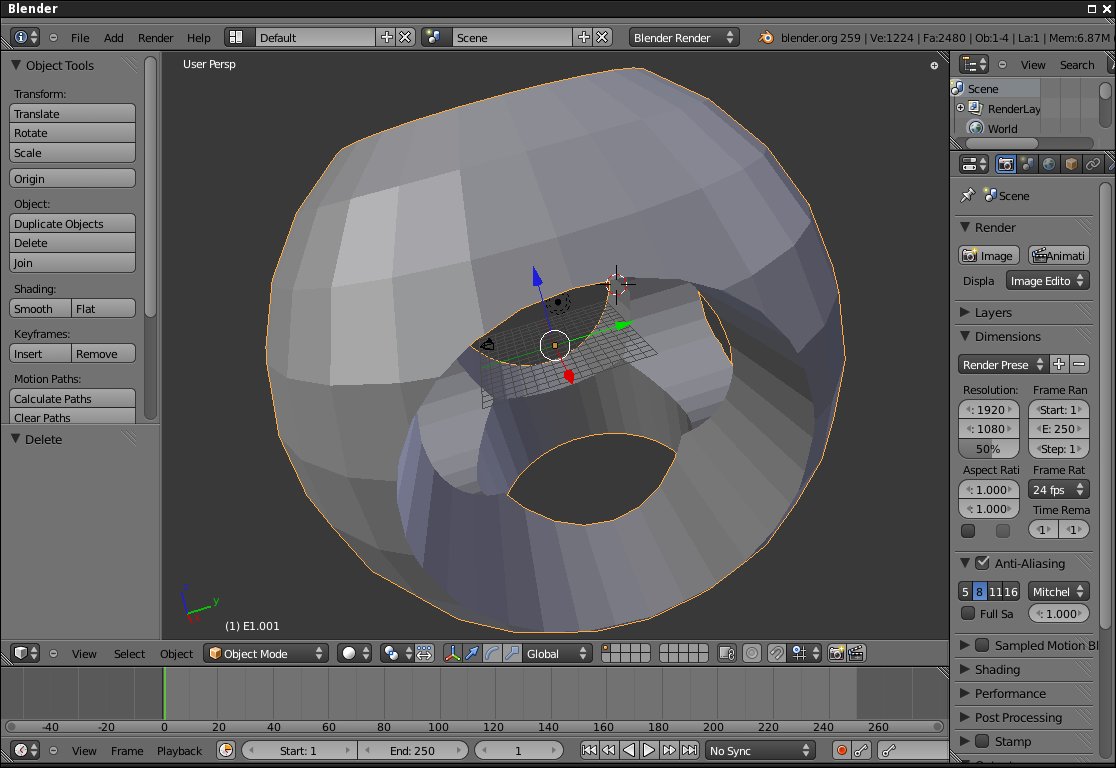
Task: Enable the Full Sample checkbox
Action: [968, 613]
